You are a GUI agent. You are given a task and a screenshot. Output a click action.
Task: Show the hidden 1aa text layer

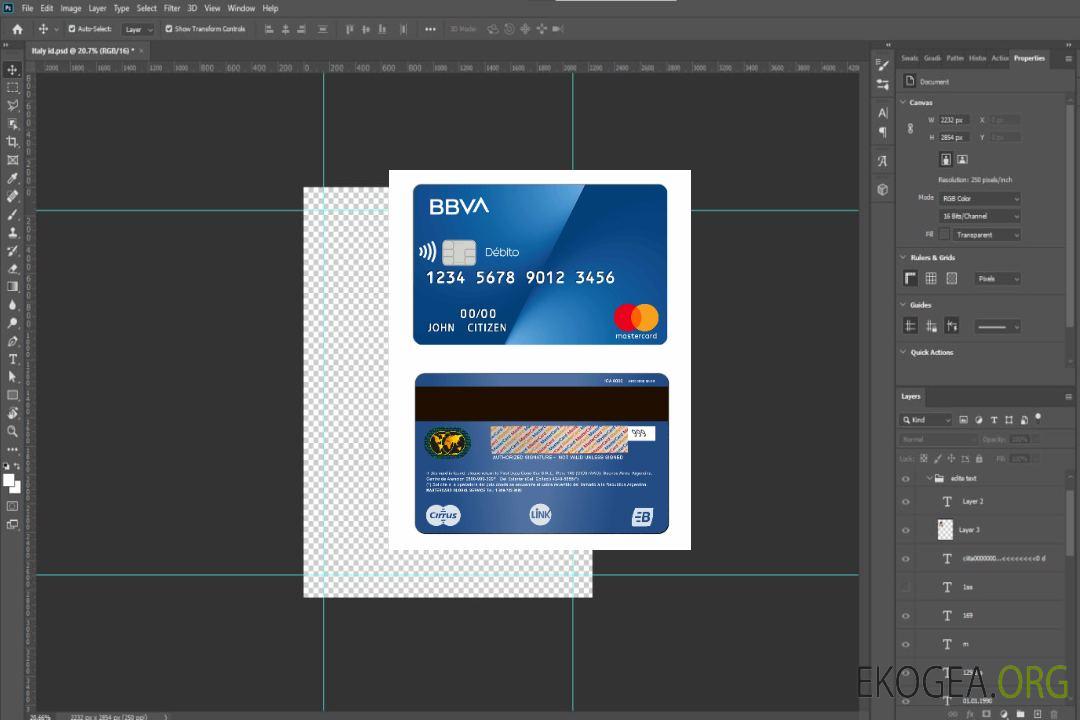pos(906,588)
